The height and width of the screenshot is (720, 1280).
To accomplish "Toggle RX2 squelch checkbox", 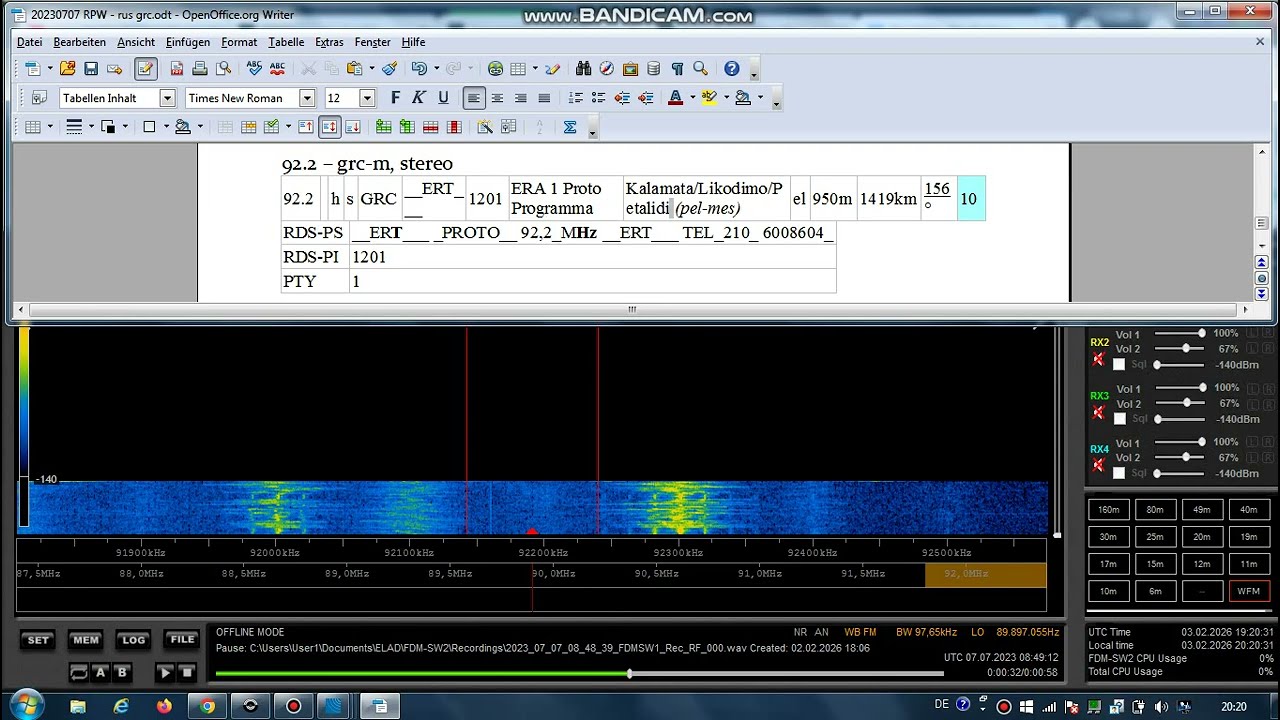I will (x=1119, y=365).
